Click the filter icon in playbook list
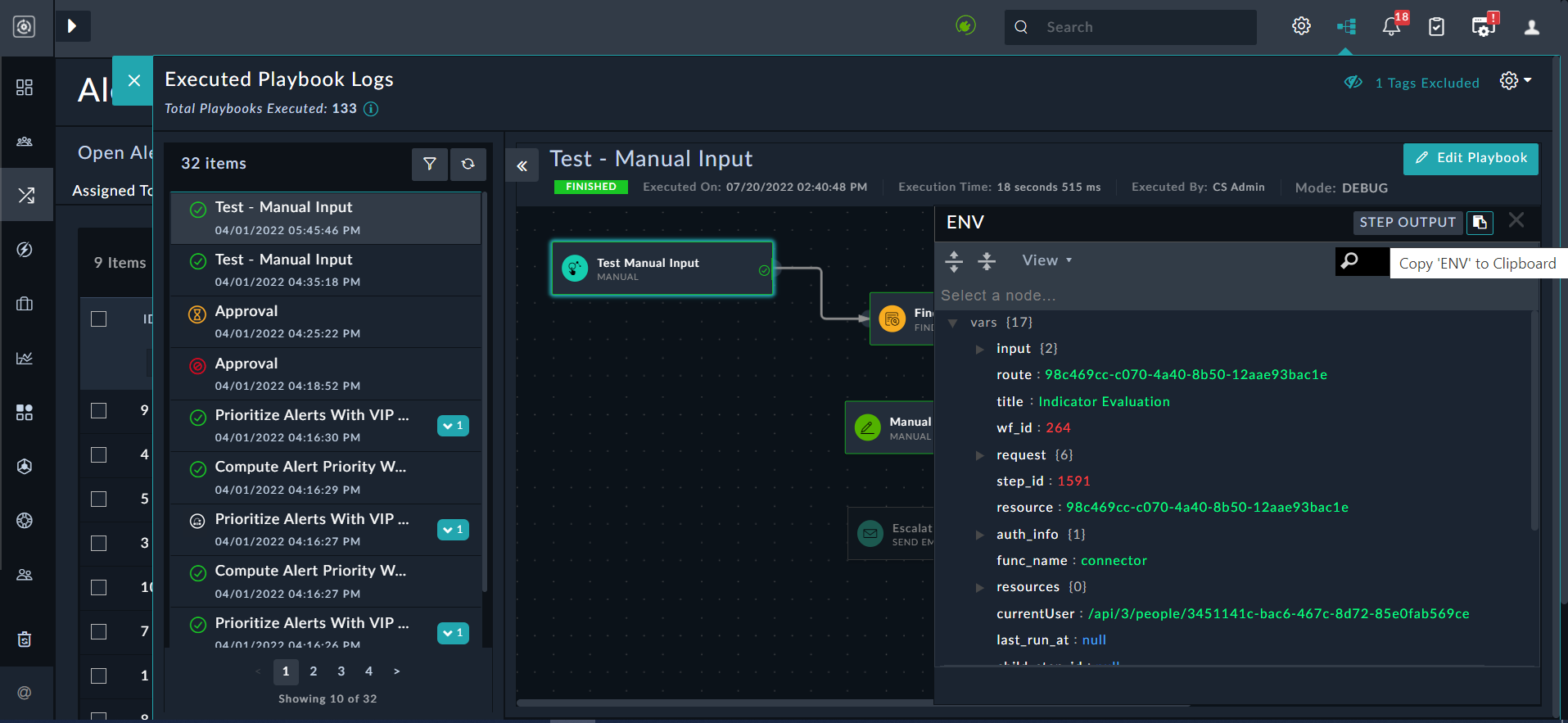1568x723 pixels. click(x=429, y=164)
